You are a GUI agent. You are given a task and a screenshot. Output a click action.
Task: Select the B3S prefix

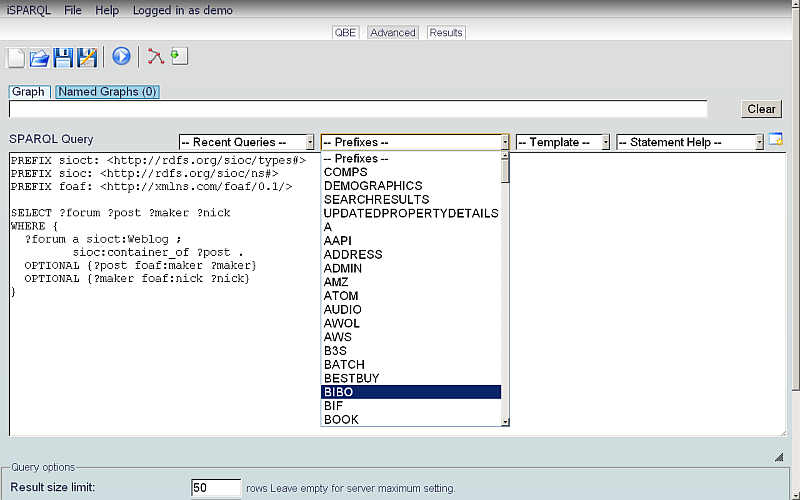click(x=411, y=351)
